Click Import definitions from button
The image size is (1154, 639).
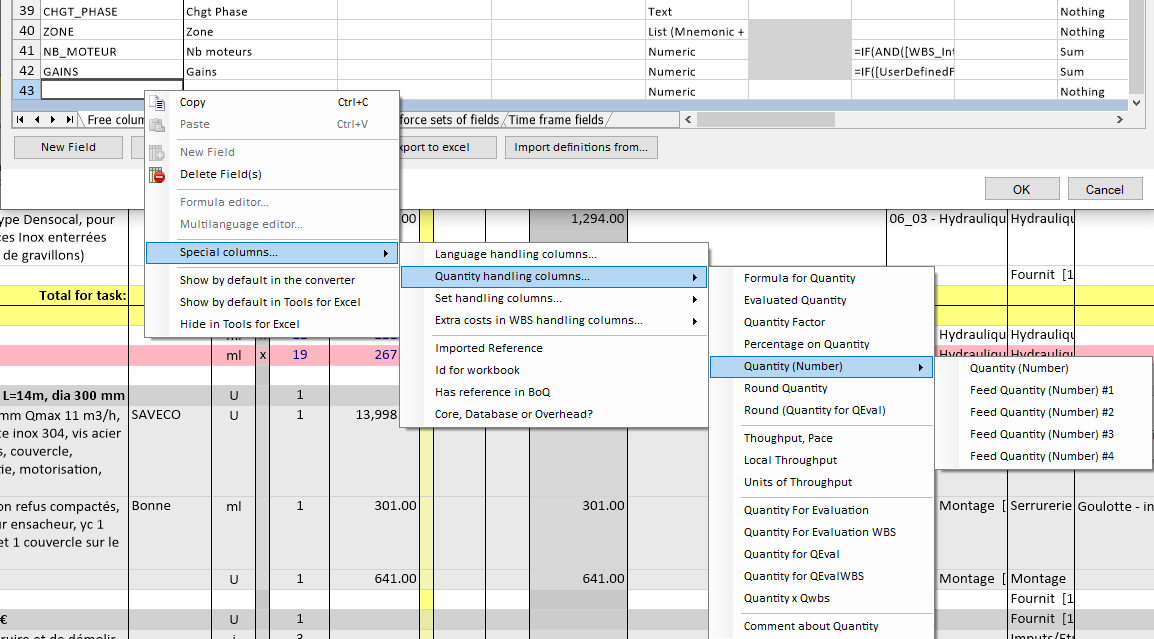(580, 147)
